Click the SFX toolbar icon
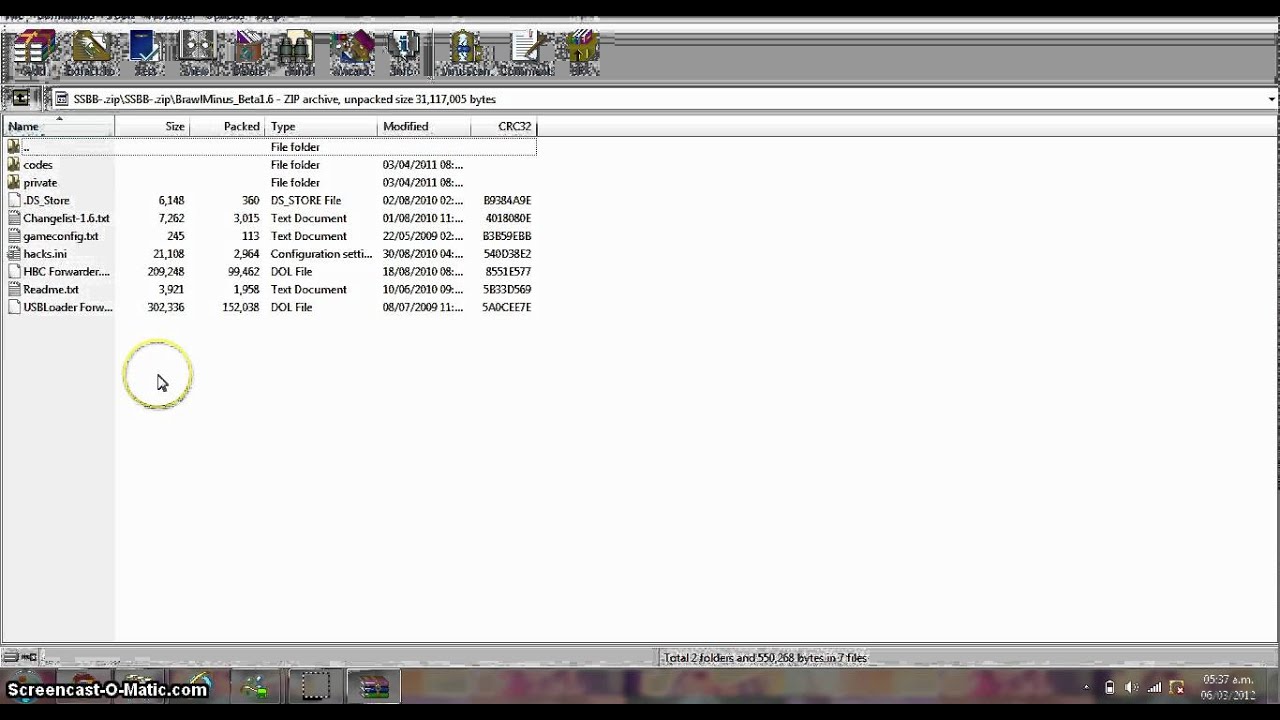The height and width of the screenshot is (720, 1280). pyautogui.click(x=582, y=52)
